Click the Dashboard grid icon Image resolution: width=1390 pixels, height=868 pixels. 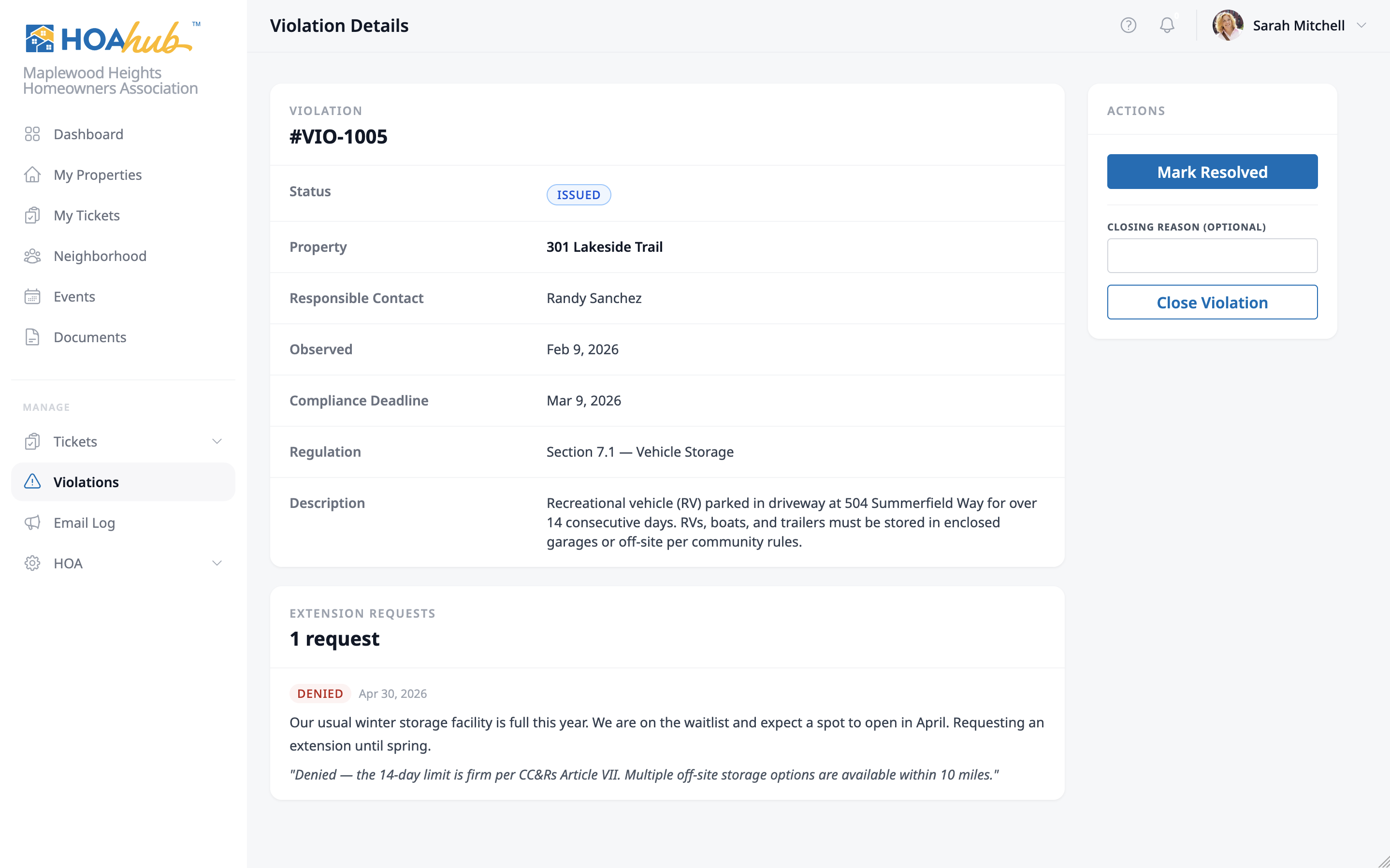[x=32, y=134]
